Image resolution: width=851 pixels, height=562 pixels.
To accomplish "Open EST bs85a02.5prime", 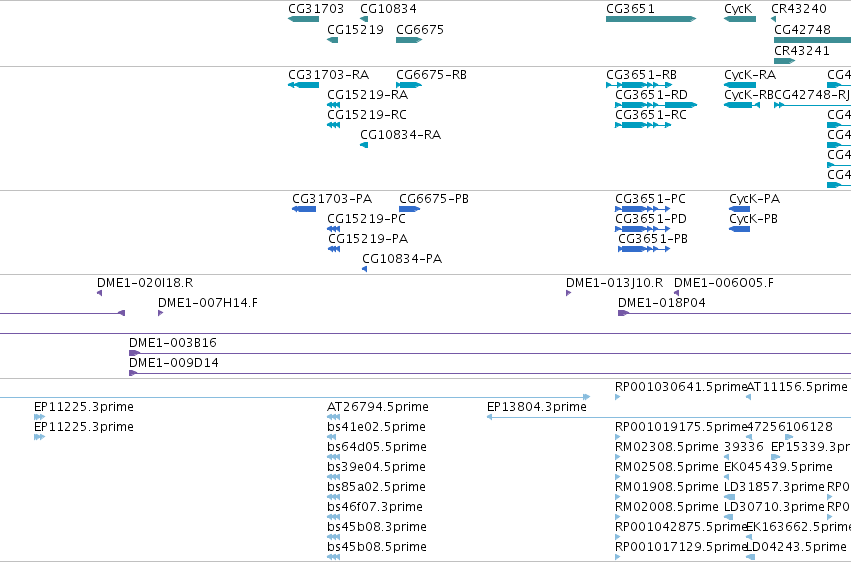I will [376, 487].
